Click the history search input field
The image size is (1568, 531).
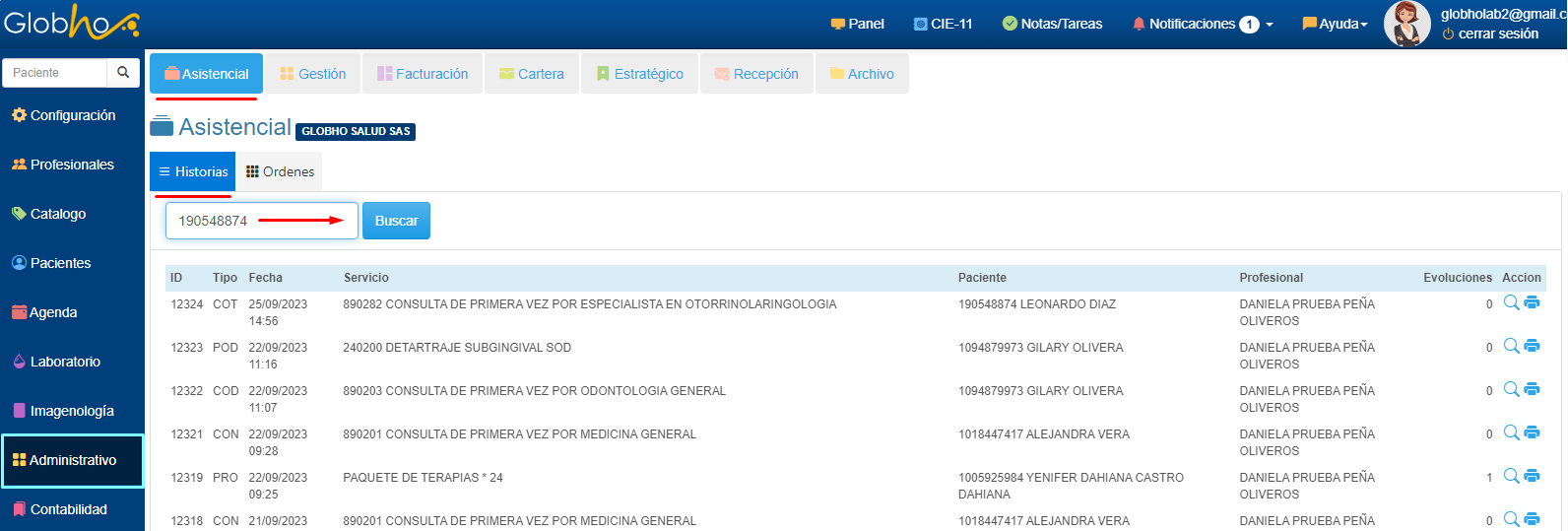coord(261,221)
